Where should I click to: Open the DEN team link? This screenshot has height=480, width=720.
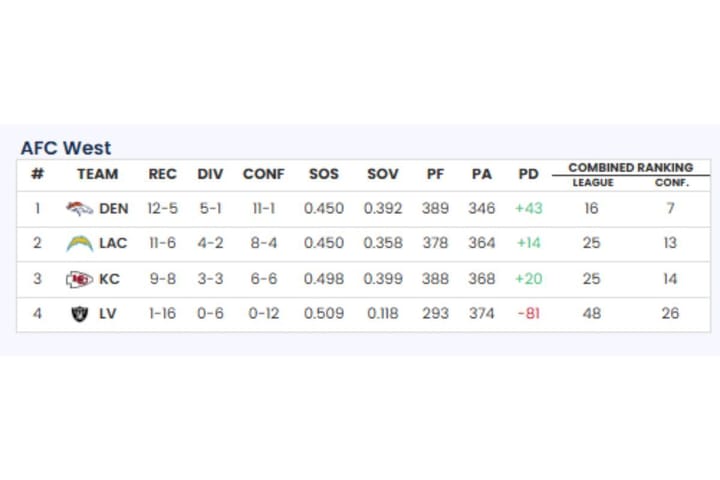114,209
